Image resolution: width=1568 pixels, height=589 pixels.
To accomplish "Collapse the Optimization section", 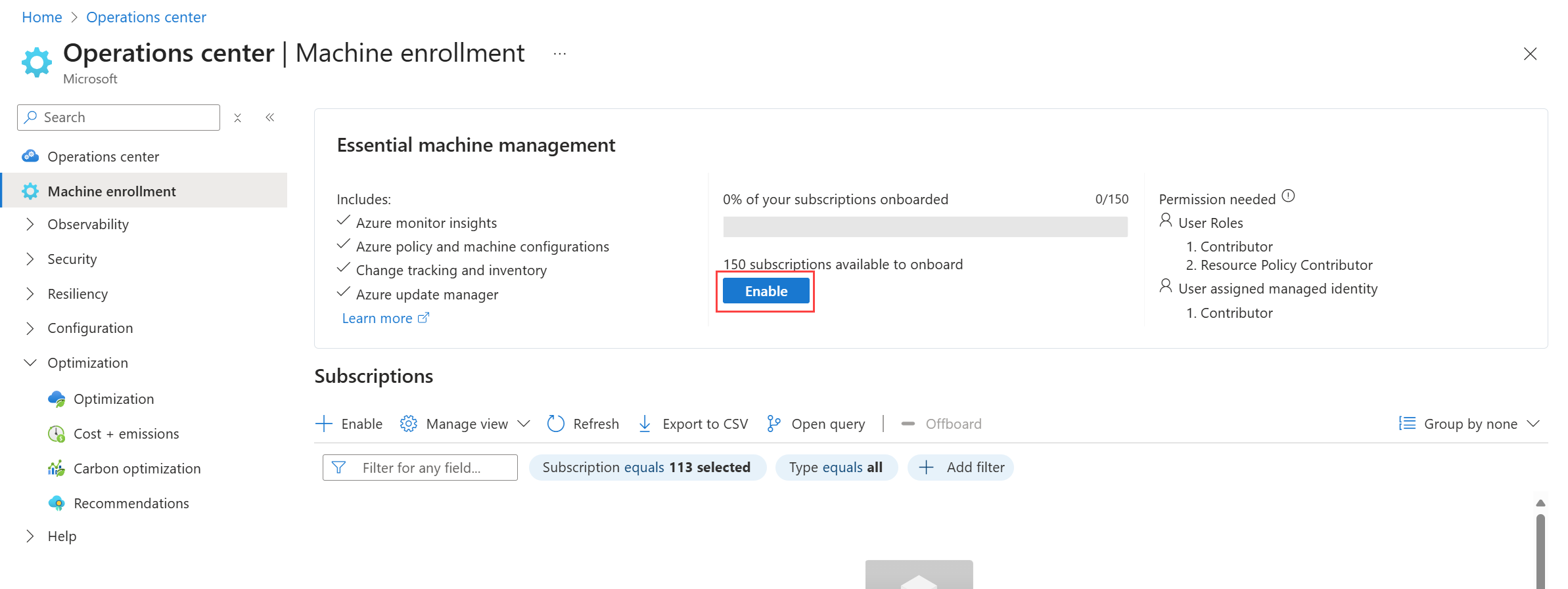I will point(30,363).
